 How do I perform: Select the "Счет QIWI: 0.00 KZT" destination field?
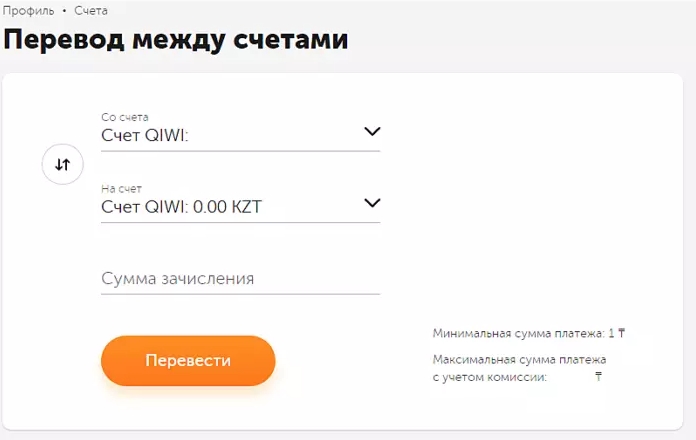click(241, 206)
